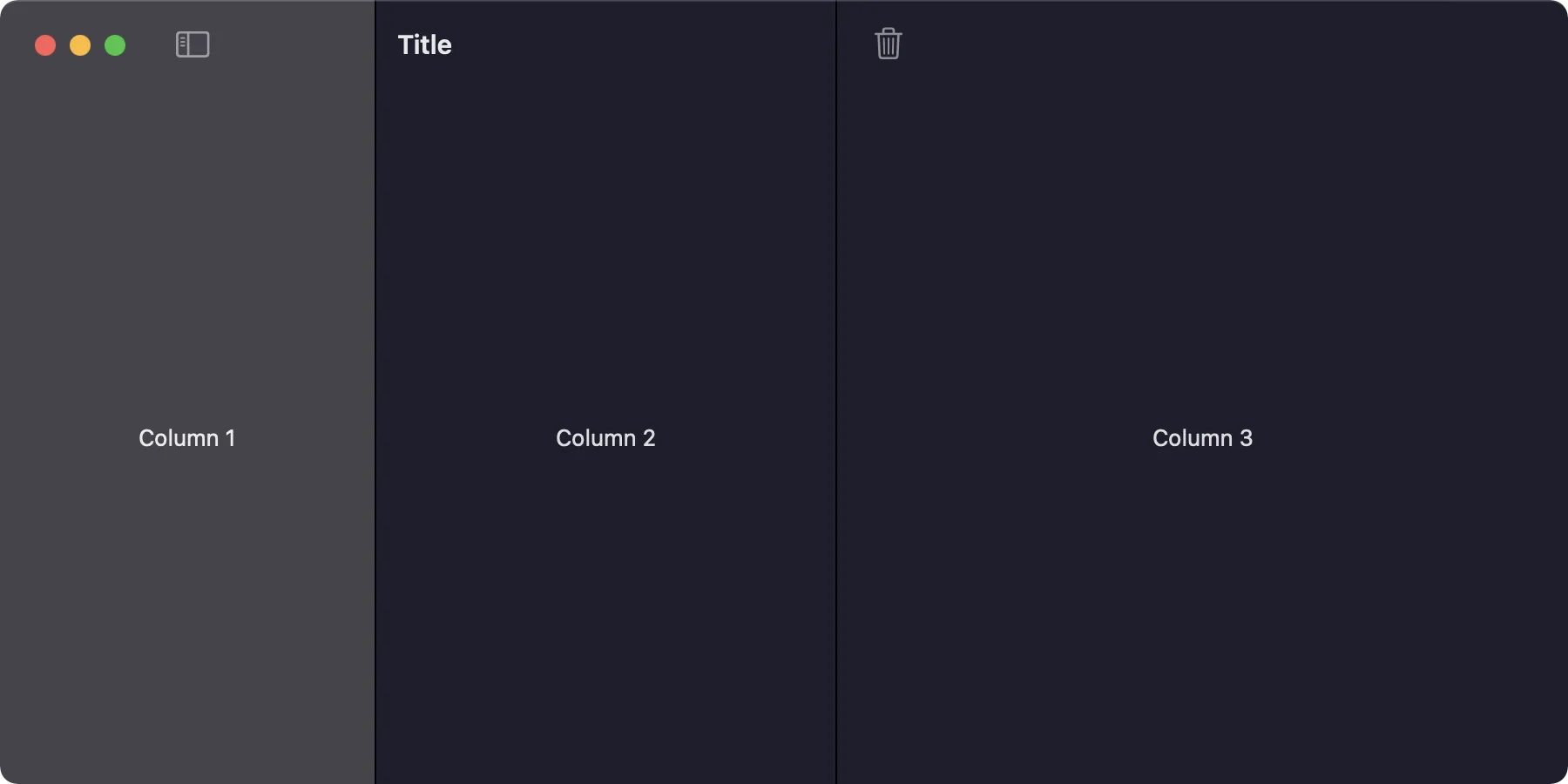Select the Column 3 label
This screenshot has height=784, width=1568.
1202,438
